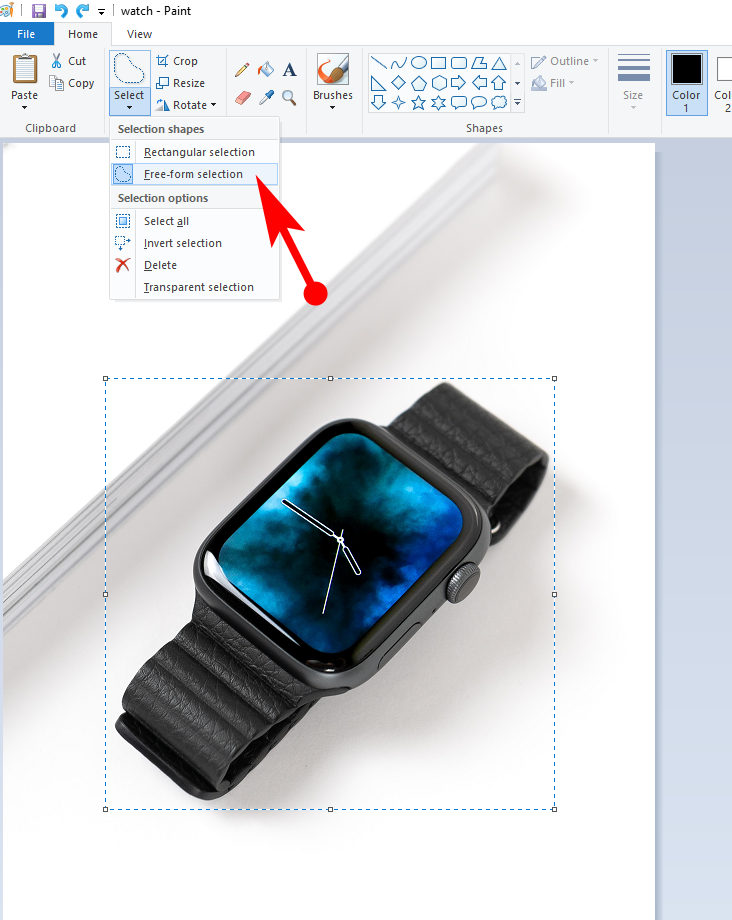The image size is (732, 920).
Task: Switch to the View tab
Action: point(139,34)
